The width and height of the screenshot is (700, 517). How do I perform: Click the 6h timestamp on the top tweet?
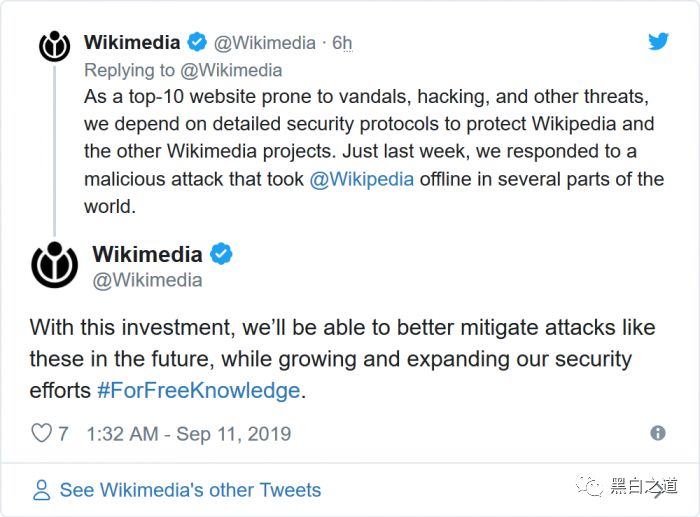pos(342,43)
